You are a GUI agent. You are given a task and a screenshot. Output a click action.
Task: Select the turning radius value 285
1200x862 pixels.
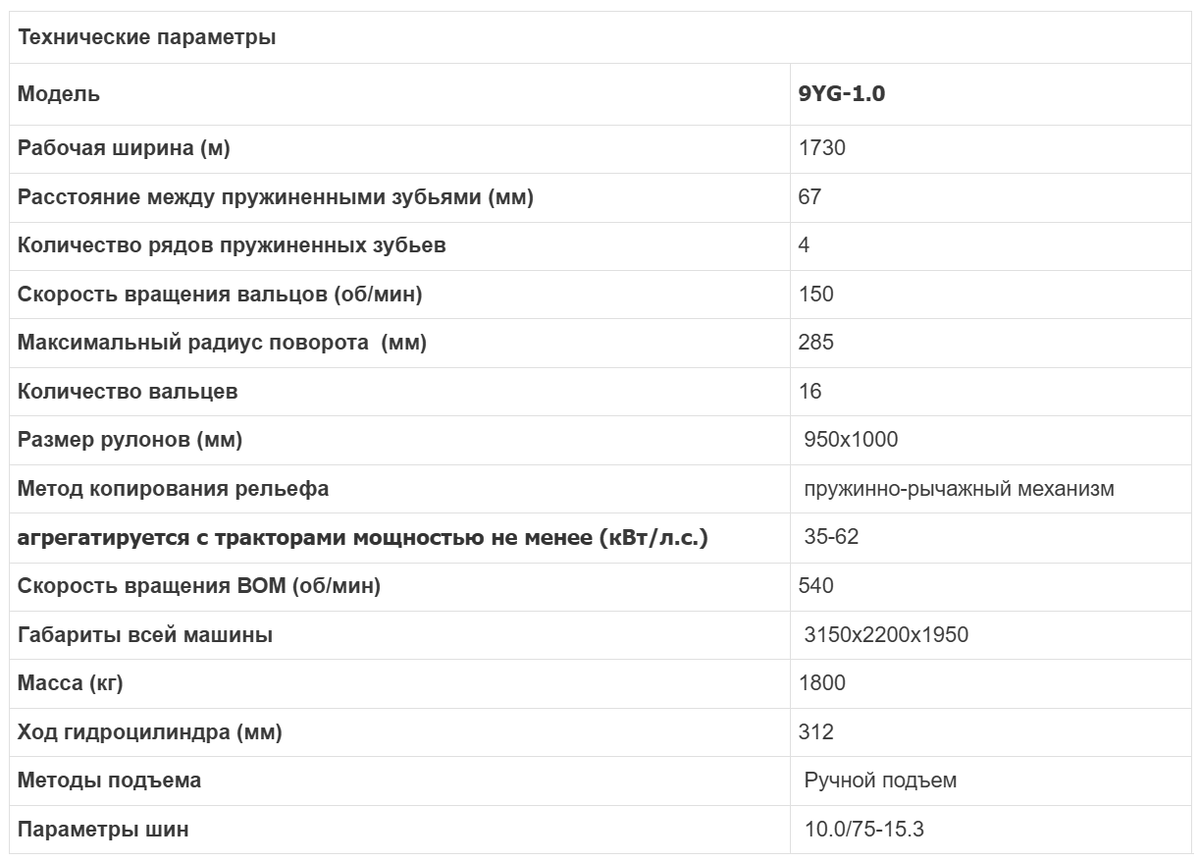click(816, 343)
